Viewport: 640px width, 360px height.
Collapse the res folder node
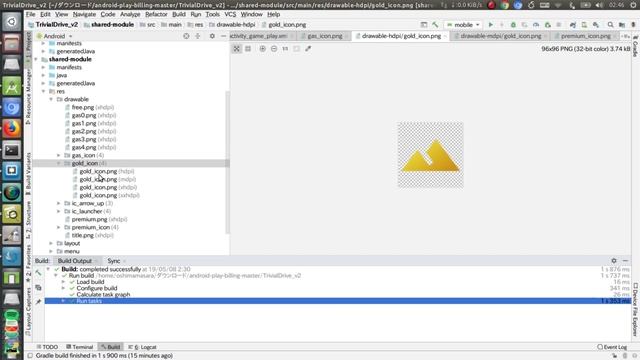(44, 91)
